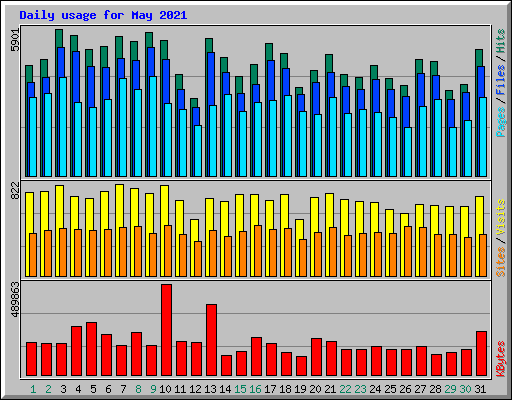This screenshot has height=400, width=512.
Task: Click the red KBytes bar for day 19
Action: pos(301,366)
